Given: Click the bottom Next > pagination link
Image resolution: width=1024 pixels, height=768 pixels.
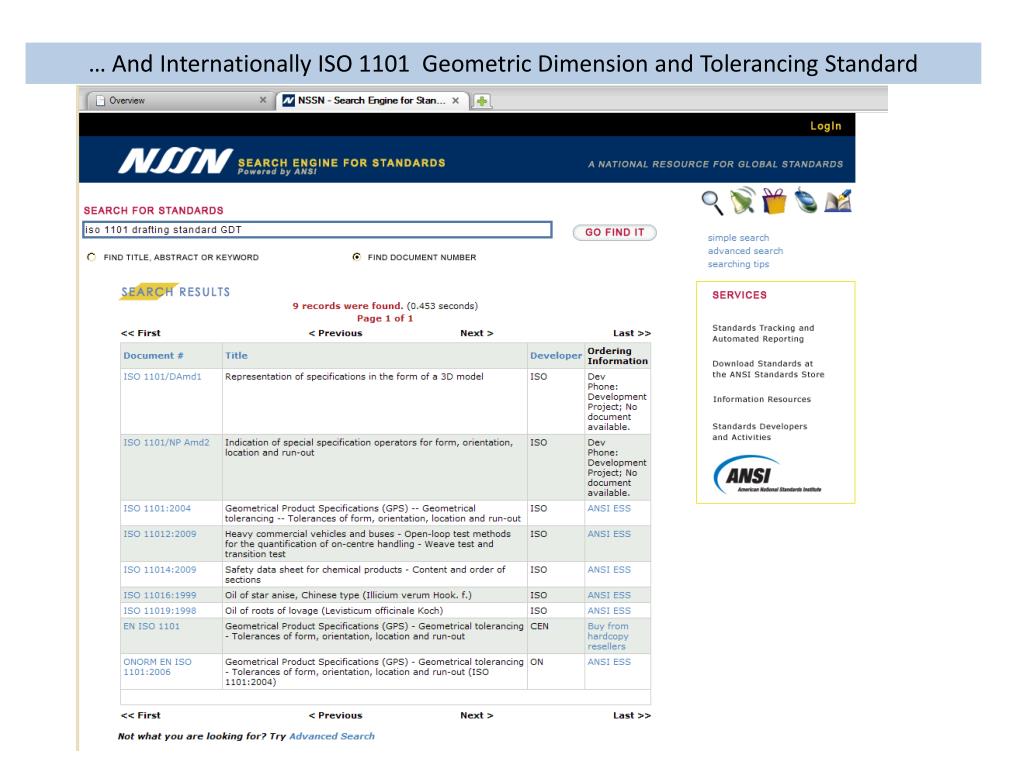Looking at the screenshot, I should 477,716.
